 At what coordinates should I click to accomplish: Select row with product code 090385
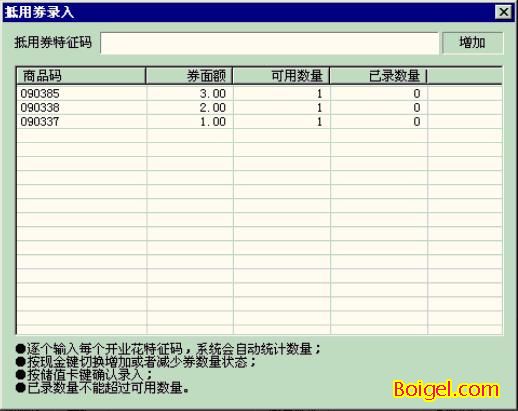coord(259,93)
